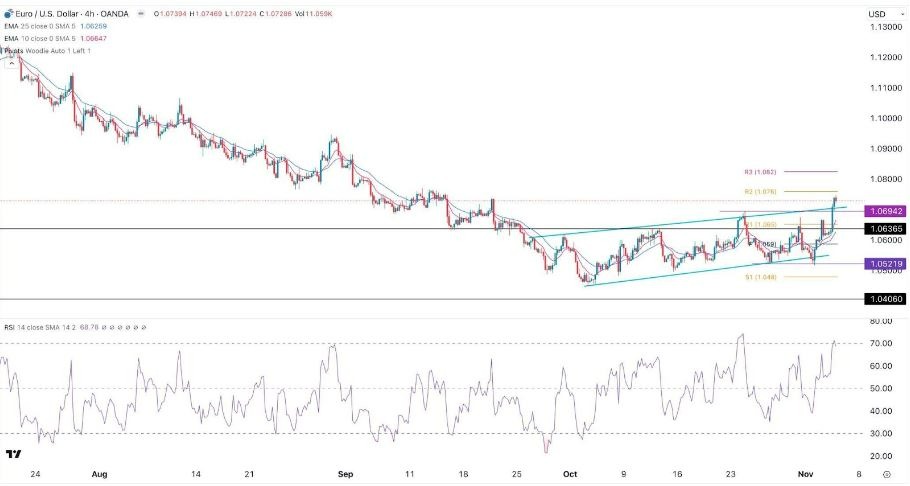Click the Sep label on time axis
The height and width of the screenshot is (486, 910).
click(345, 474)
